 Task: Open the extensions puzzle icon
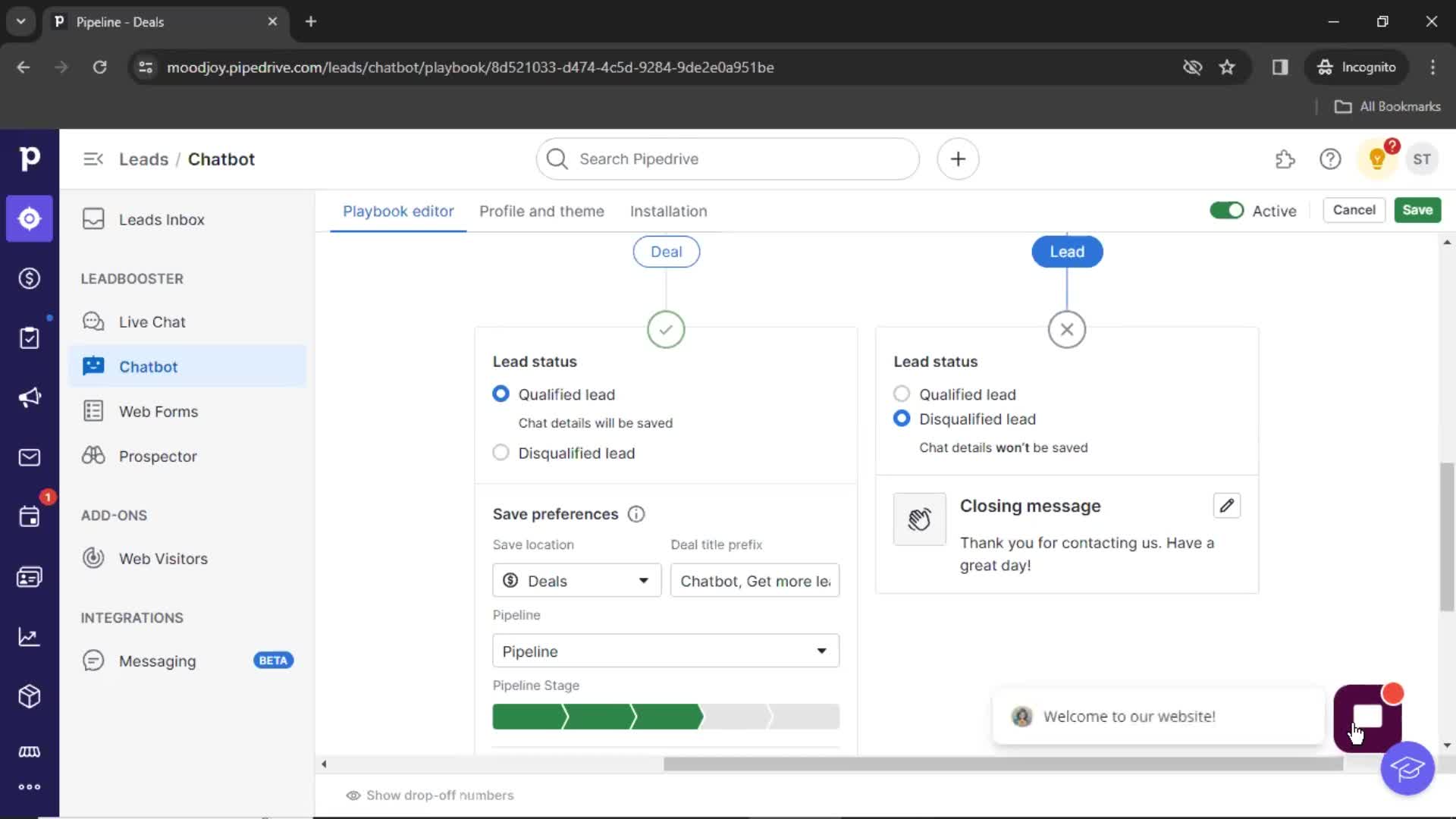point(1285,159)
